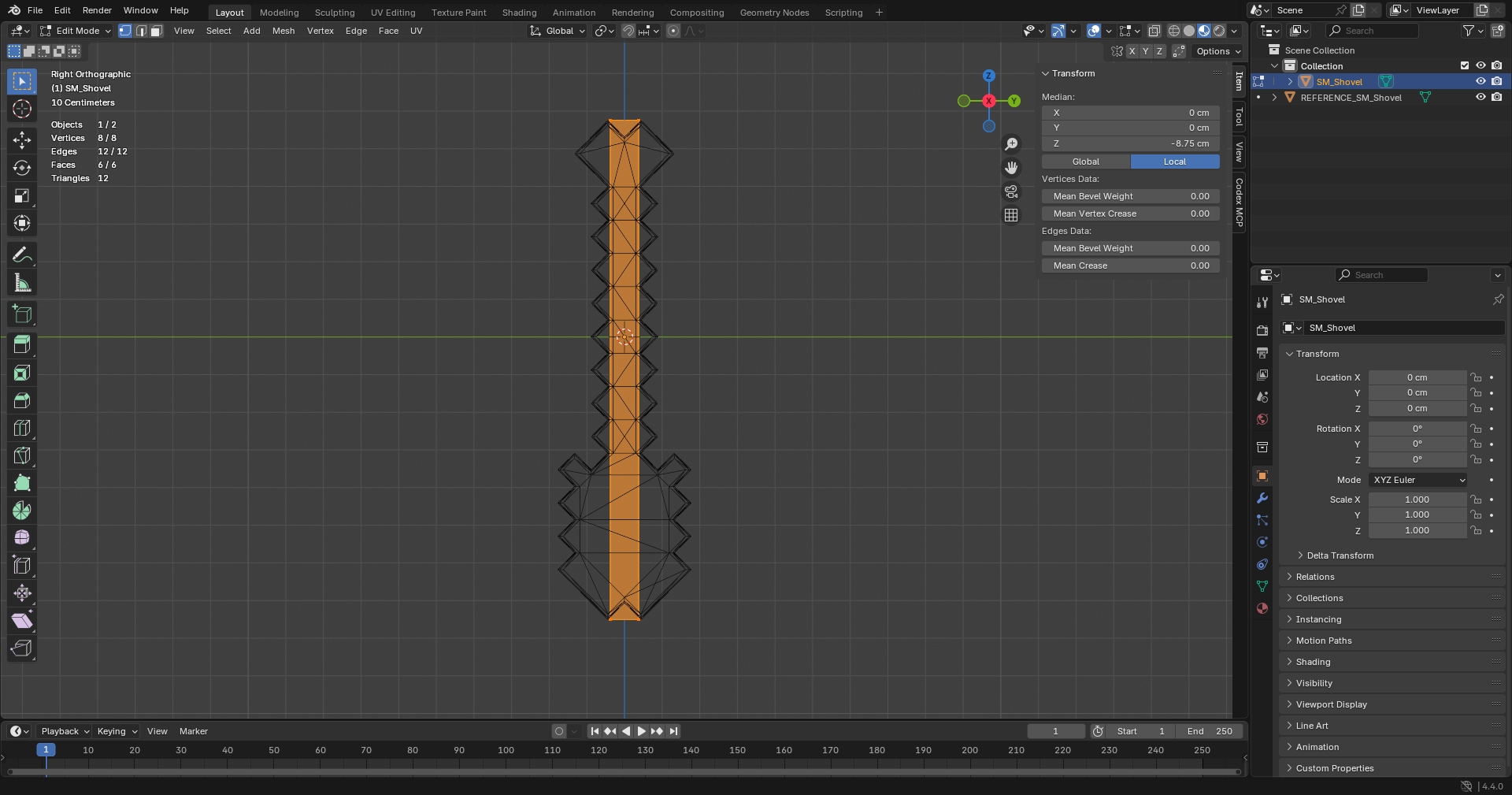Select the Measure tool
This screenshot has width=1512, height=795.
(22, 282)
